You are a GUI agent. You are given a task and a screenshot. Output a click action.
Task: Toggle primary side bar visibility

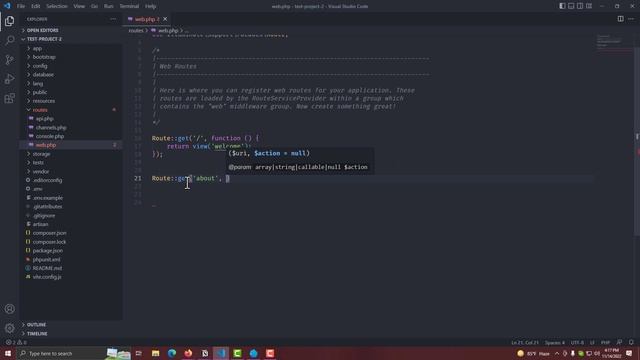point(562,6)
